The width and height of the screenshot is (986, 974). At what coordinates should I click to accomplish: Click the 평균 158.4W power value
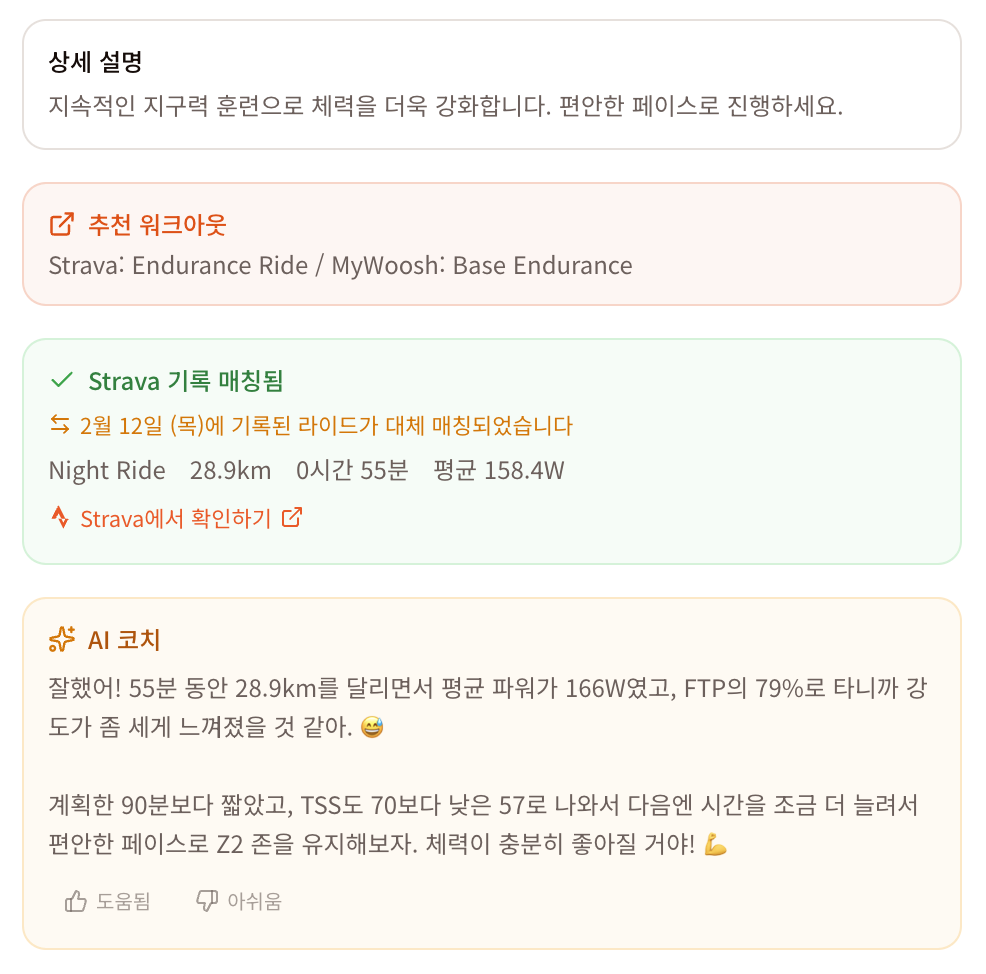499,470
